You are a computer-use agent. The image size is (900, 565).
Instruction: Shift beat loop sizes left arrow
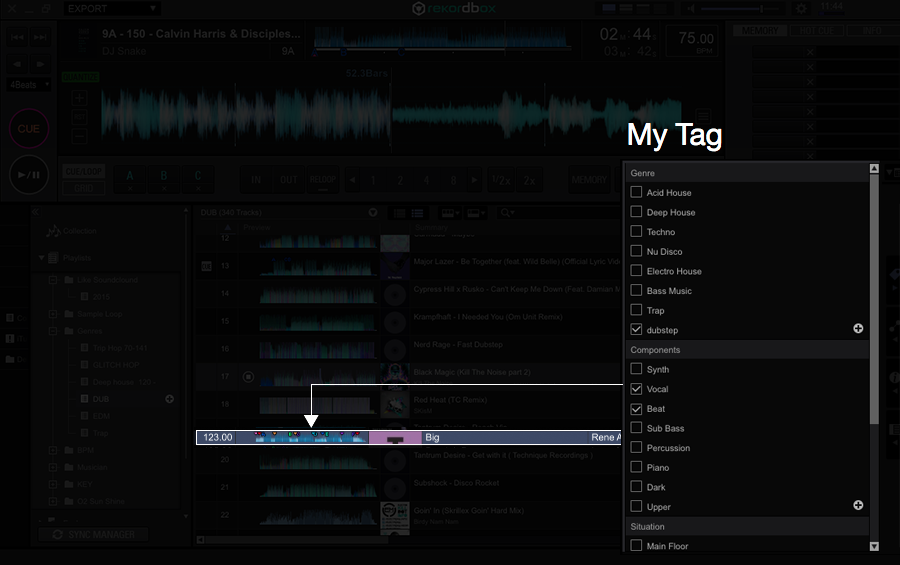pyautogui.click(x=352, y=180)
